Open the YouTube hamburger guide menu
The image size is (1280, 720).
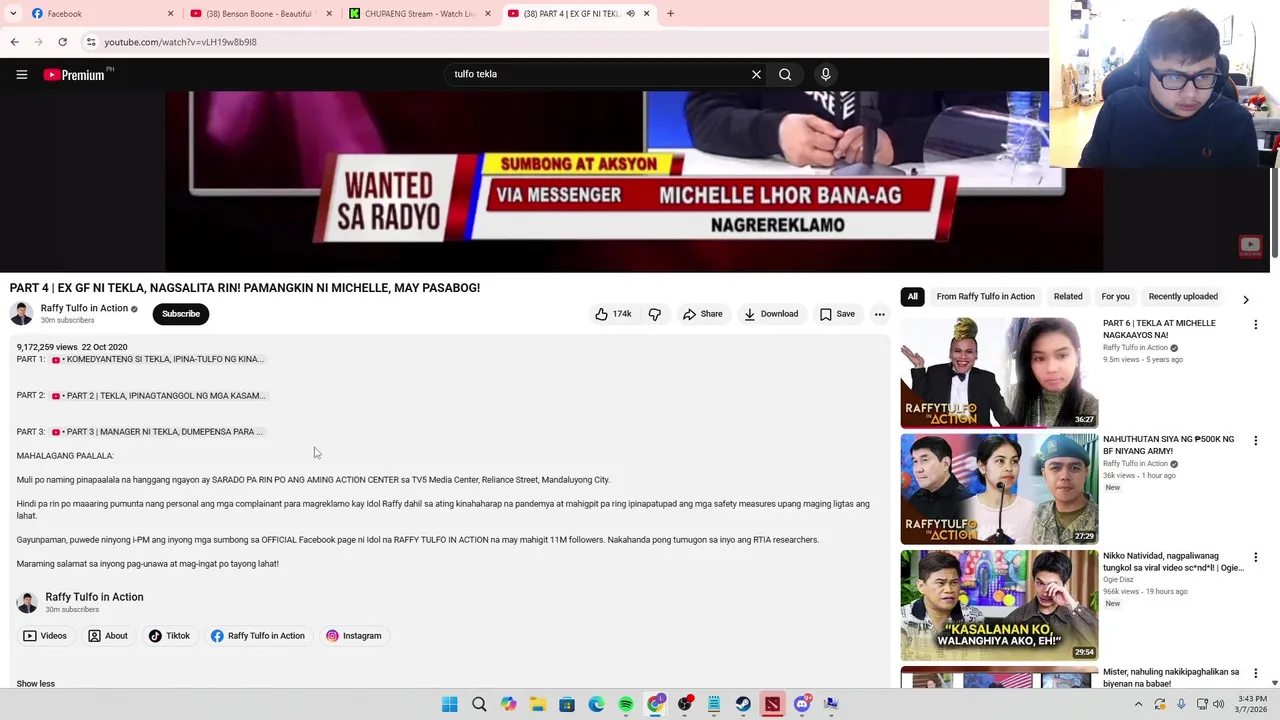21,74
